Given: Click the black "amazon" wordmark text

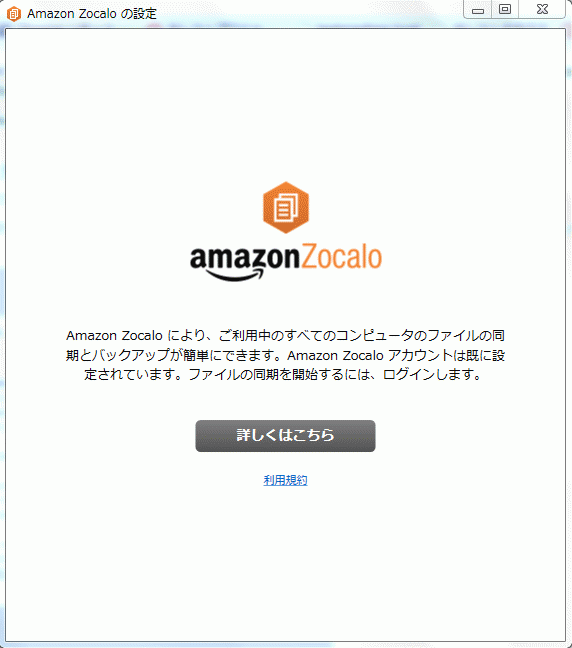Looking at the screenshot, I should click(x=244, y=258).
